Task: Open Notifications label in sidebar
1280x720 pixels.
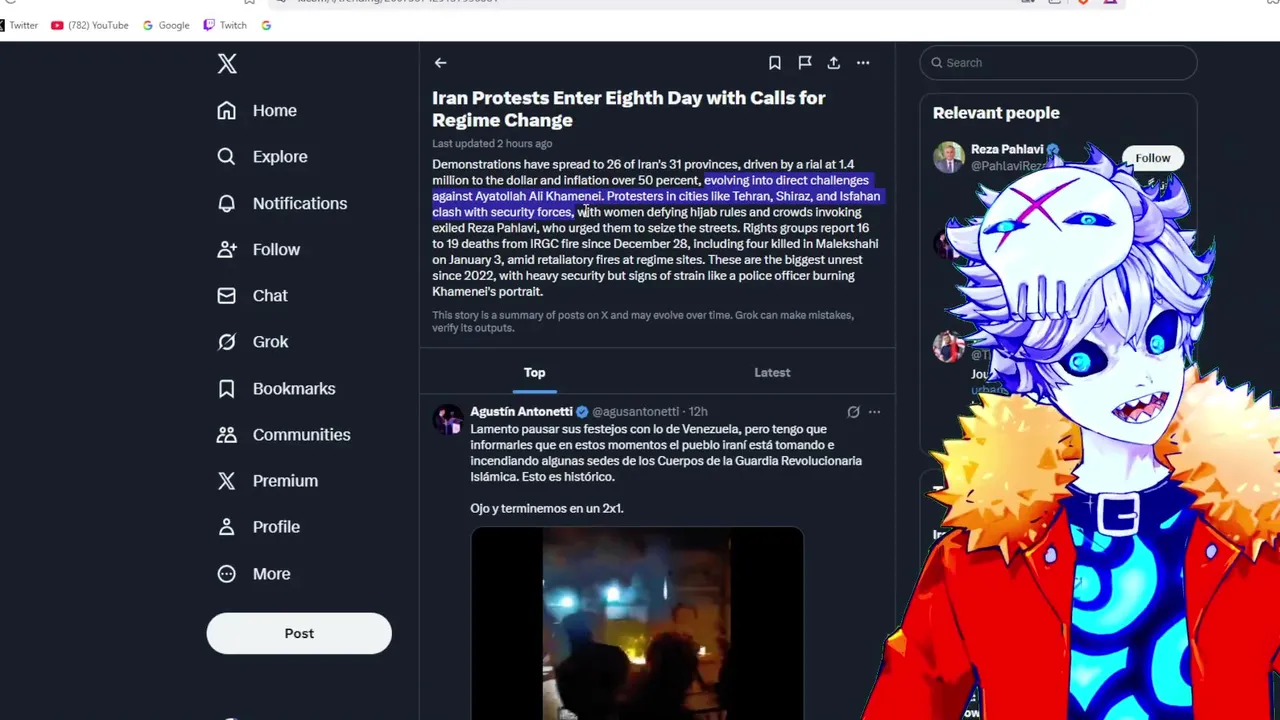Action: click(300, 203)
